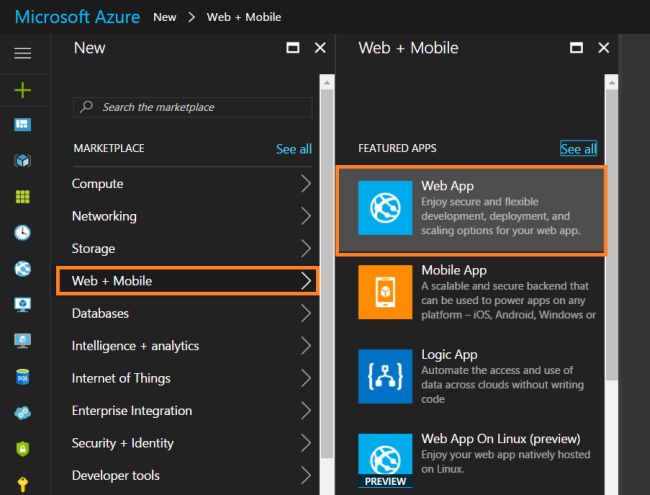Select the Web App featured app
This screenshot has width=650, height=495.
[x=470, y=210]
